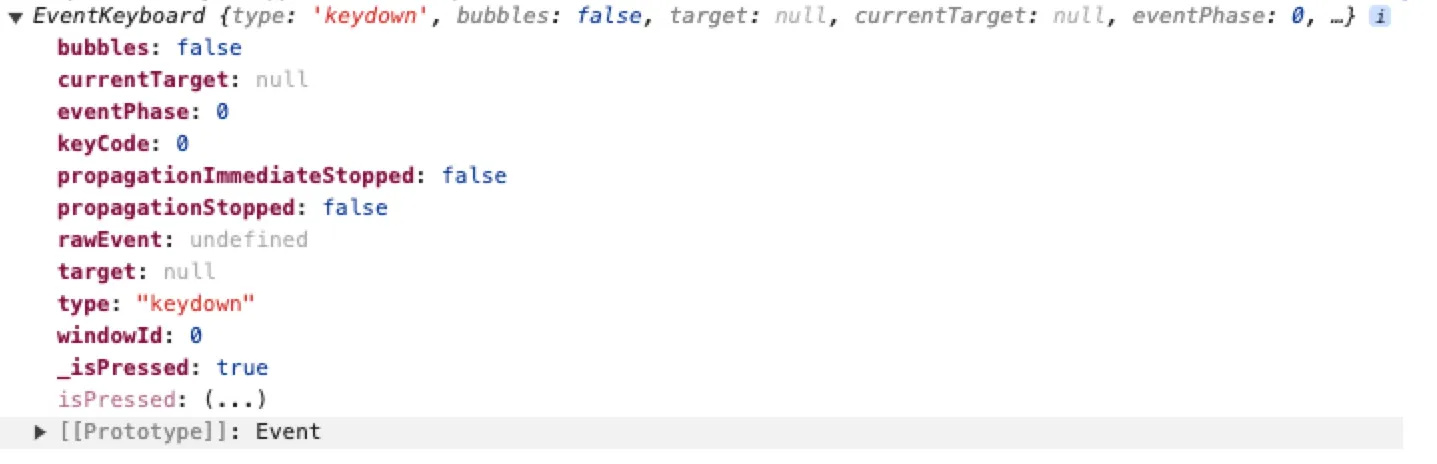
Task: Click the undefined value of rawEvent
Action: click(x=248, y=240)
